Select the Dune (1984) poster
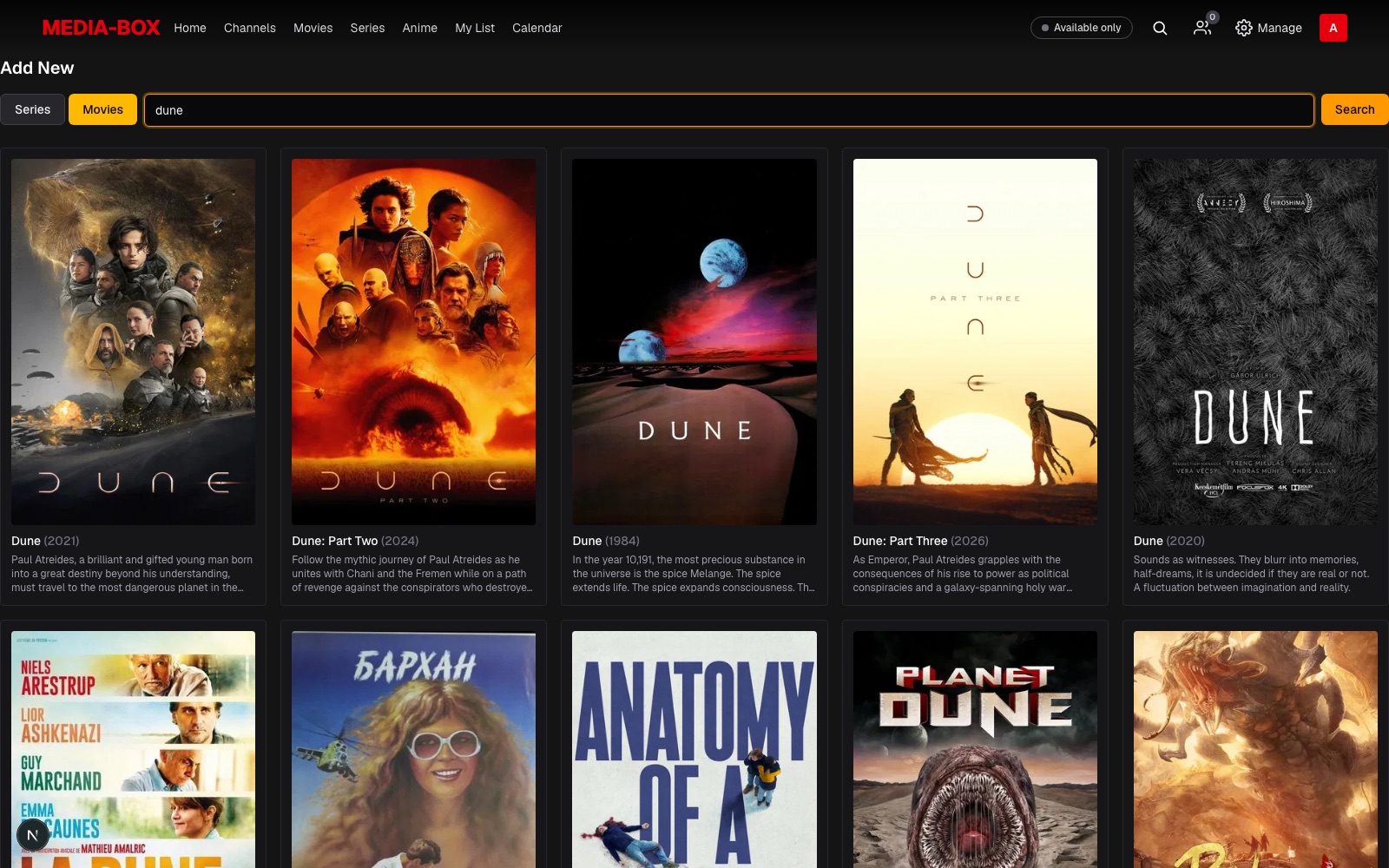The height and width of the screenshot is (868, 1389). [x=694, y=342]
